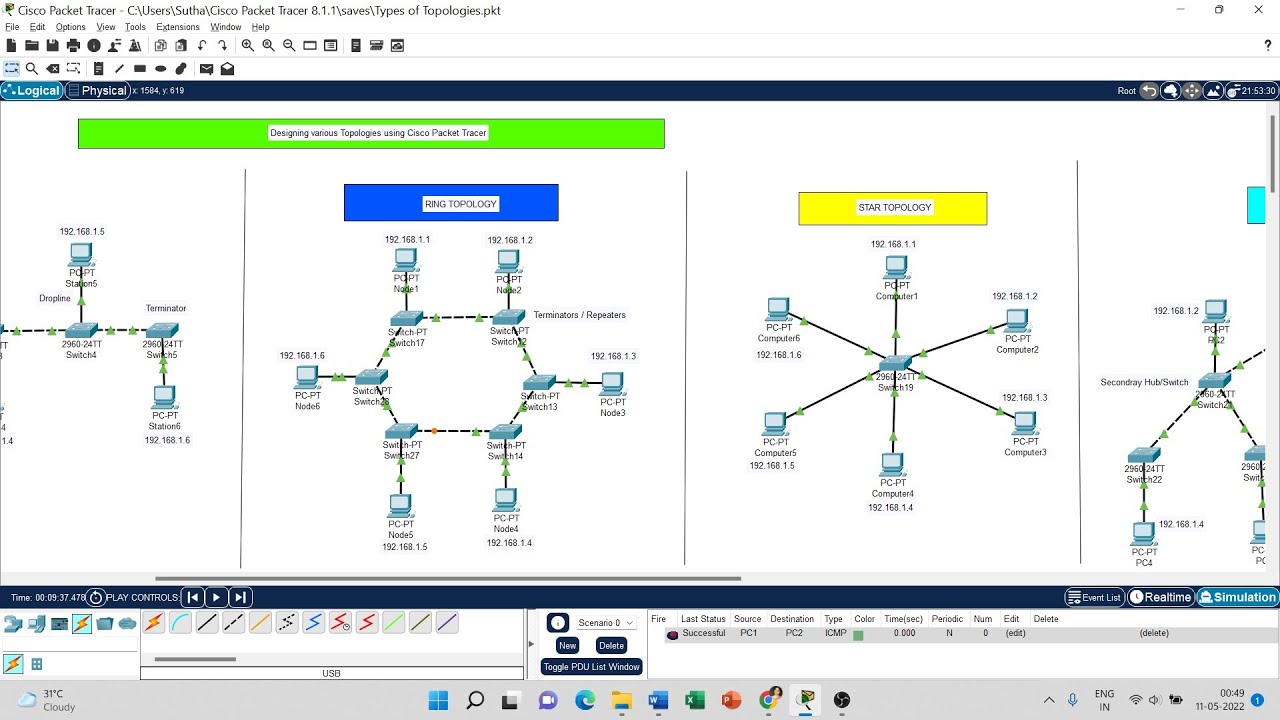Image resolution: width=1280 pixels, height=720 pixels.
Task: Open Microsoft Word from taskbar
Action: click(x=658, y=700)
